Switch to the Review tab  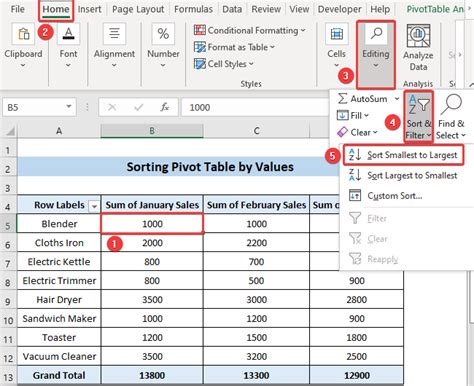click(x=266, y=9)
